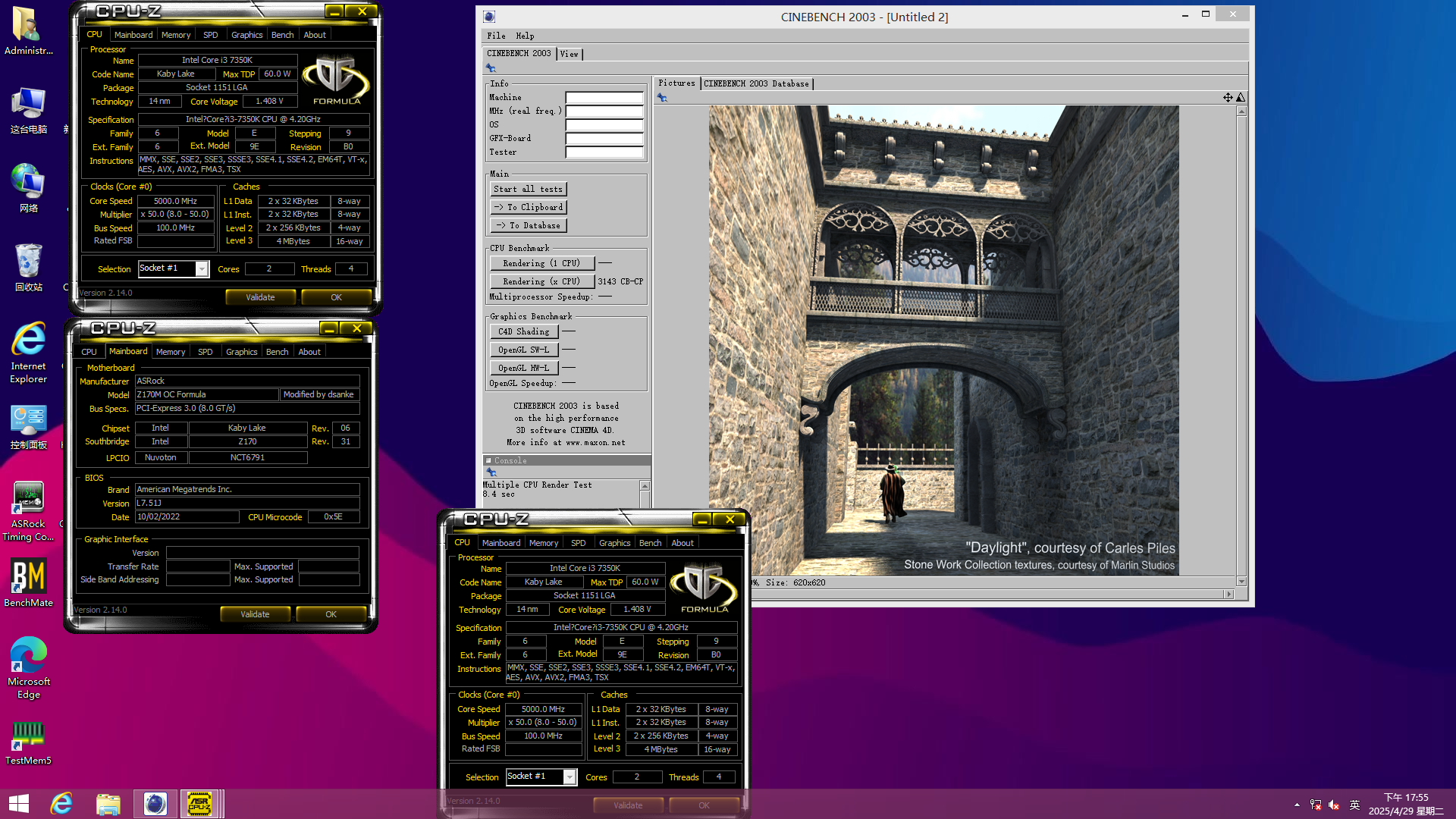Run the OpenGL SW-L benchmark
The width and height of the screenshot is (1456, 819).
(524, 350)
